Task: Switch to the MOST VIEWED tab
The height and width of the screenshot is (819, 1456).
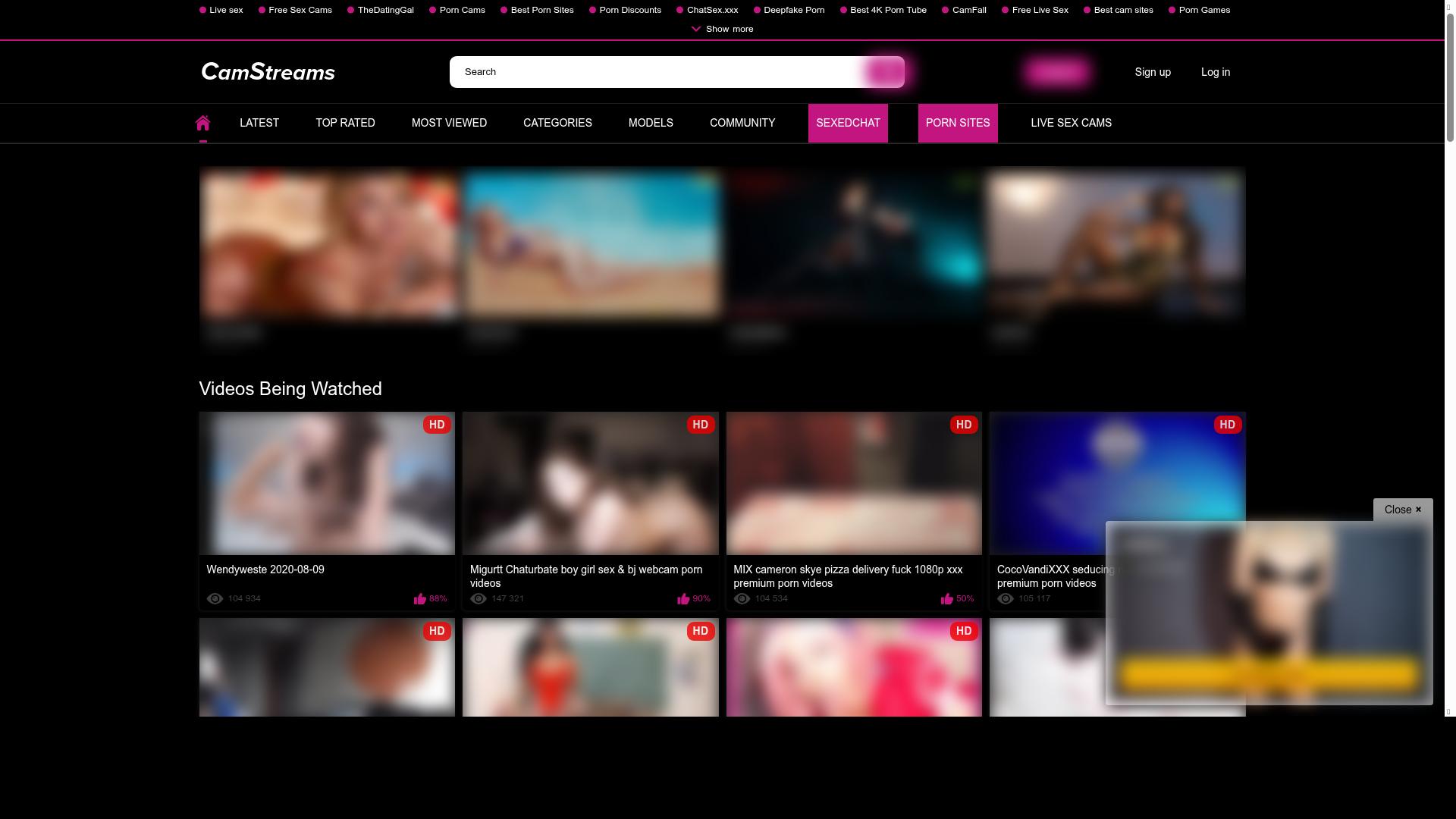Action: [x=449, y=122]
